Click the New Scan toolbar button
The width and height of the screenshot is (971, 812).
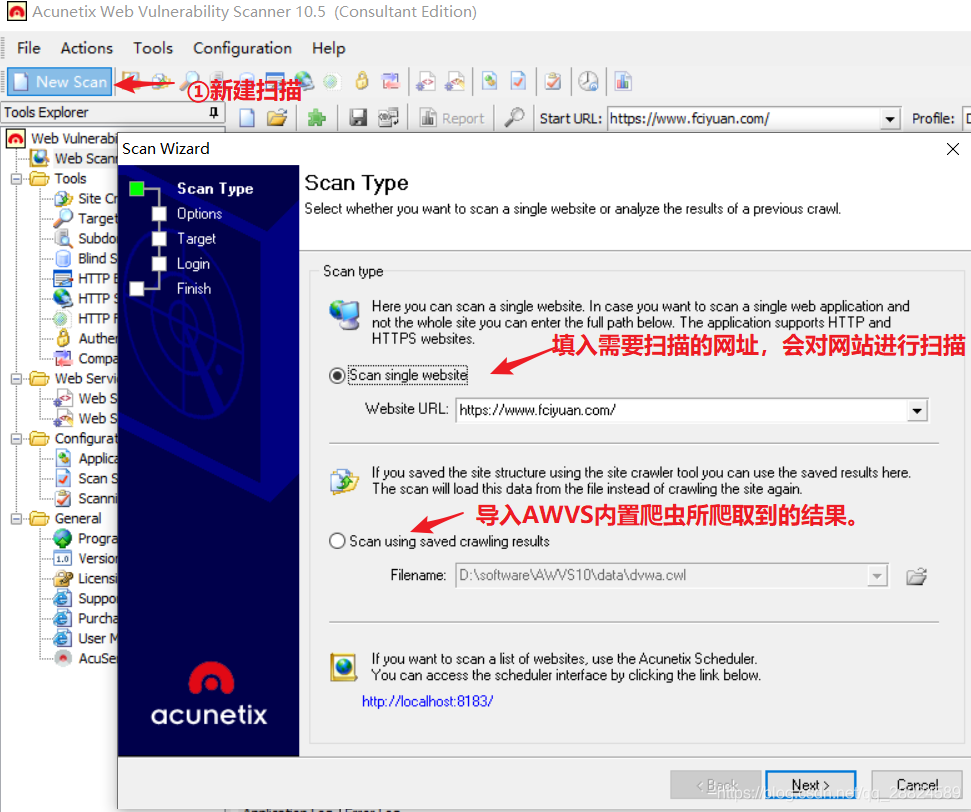(60, 82)
